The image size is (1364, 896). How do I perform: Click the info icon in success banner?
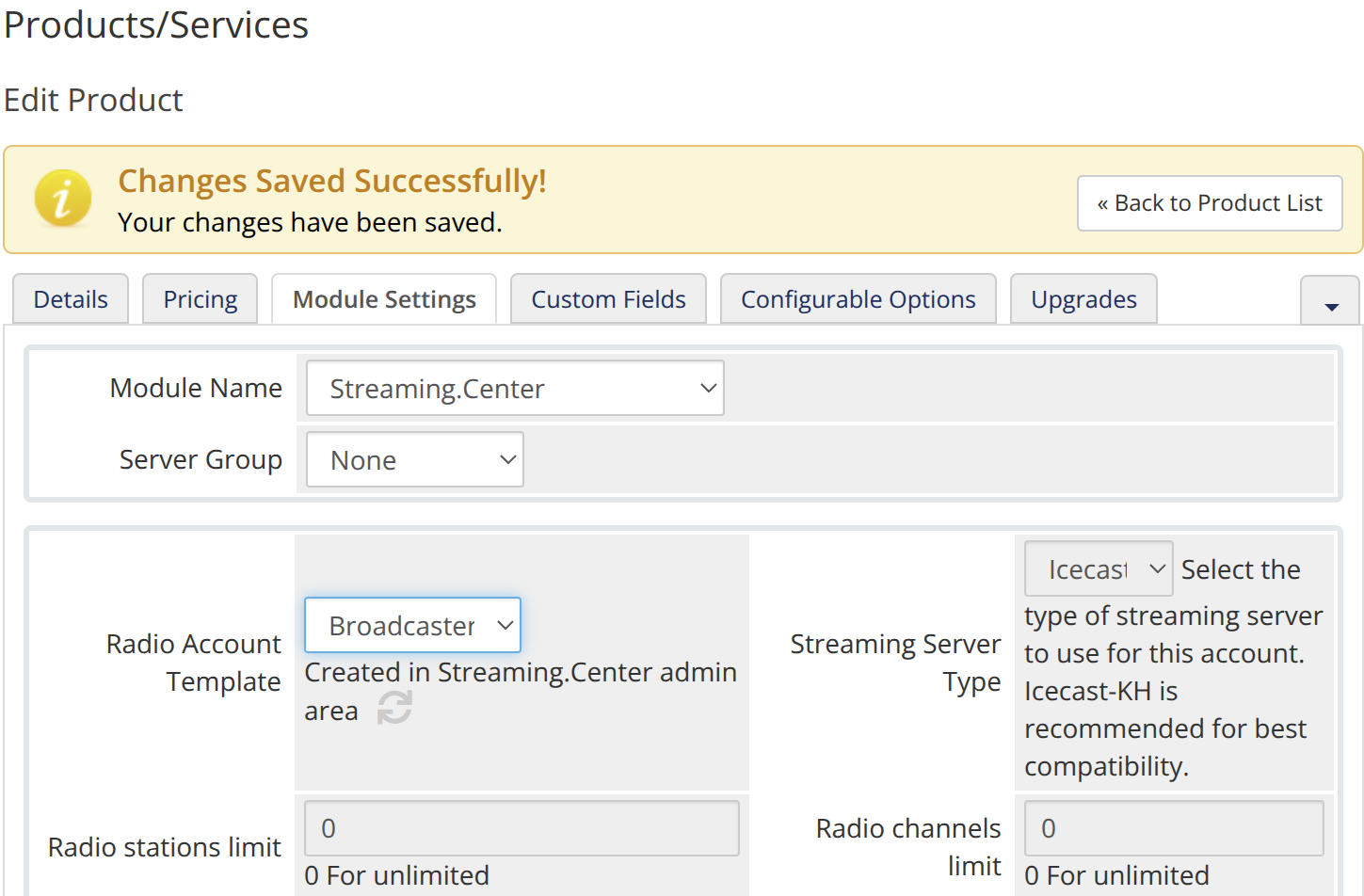(x=62, y=200)
